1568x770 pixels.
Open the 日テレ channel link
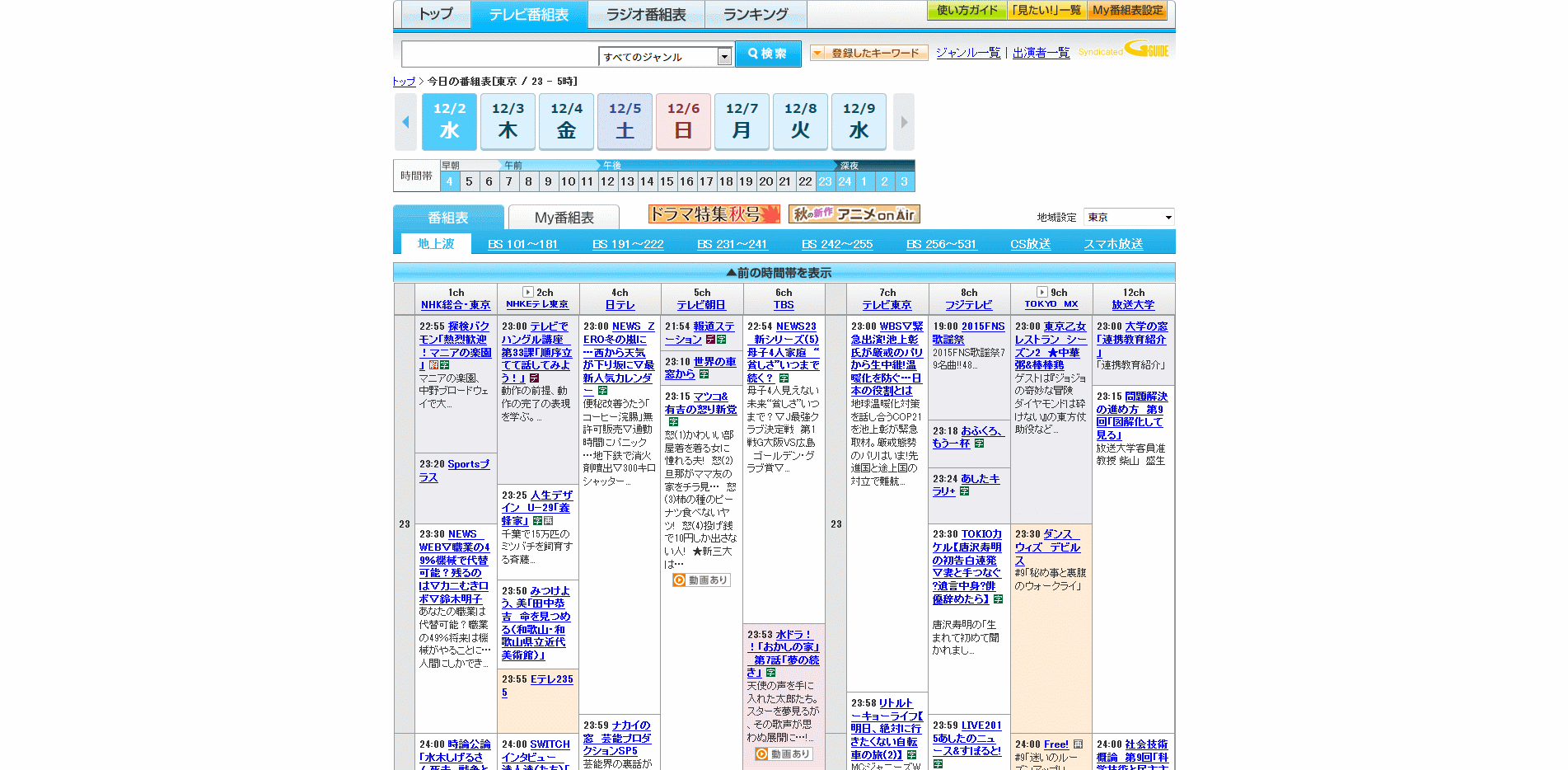620,305
